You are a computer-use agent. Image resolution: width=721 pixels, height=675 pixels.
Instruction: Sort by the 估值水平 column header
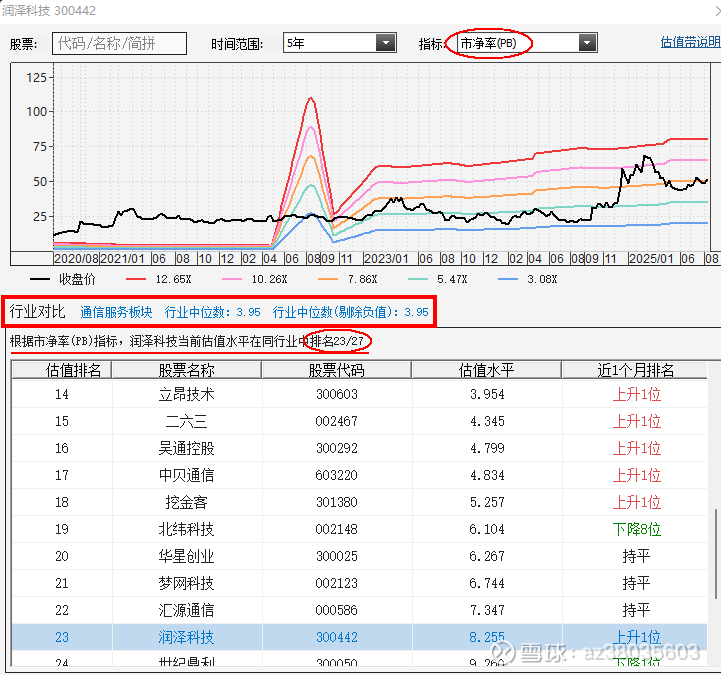[486, 370]
